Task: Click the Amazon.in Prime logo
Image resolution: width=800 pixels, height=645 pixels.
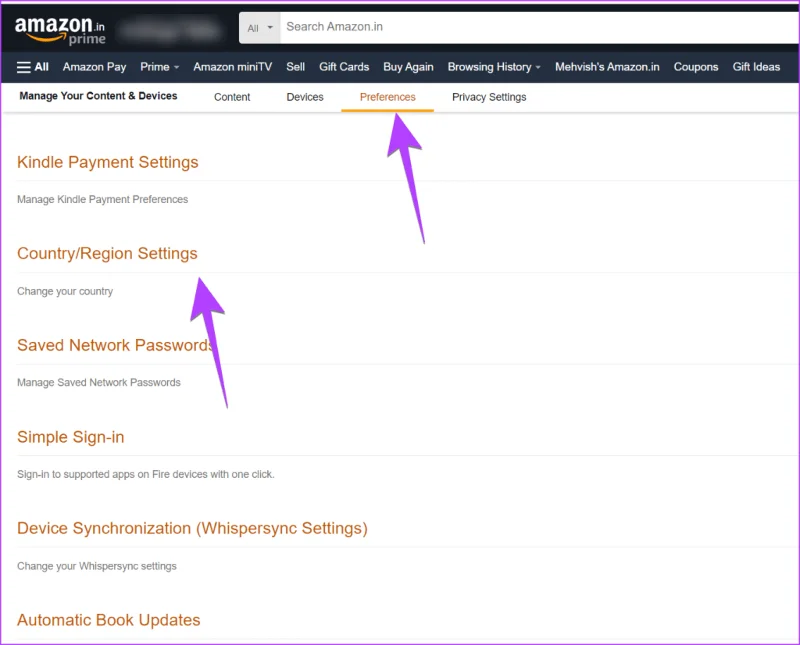Action: pyautogui.click(x=60, y=31)
